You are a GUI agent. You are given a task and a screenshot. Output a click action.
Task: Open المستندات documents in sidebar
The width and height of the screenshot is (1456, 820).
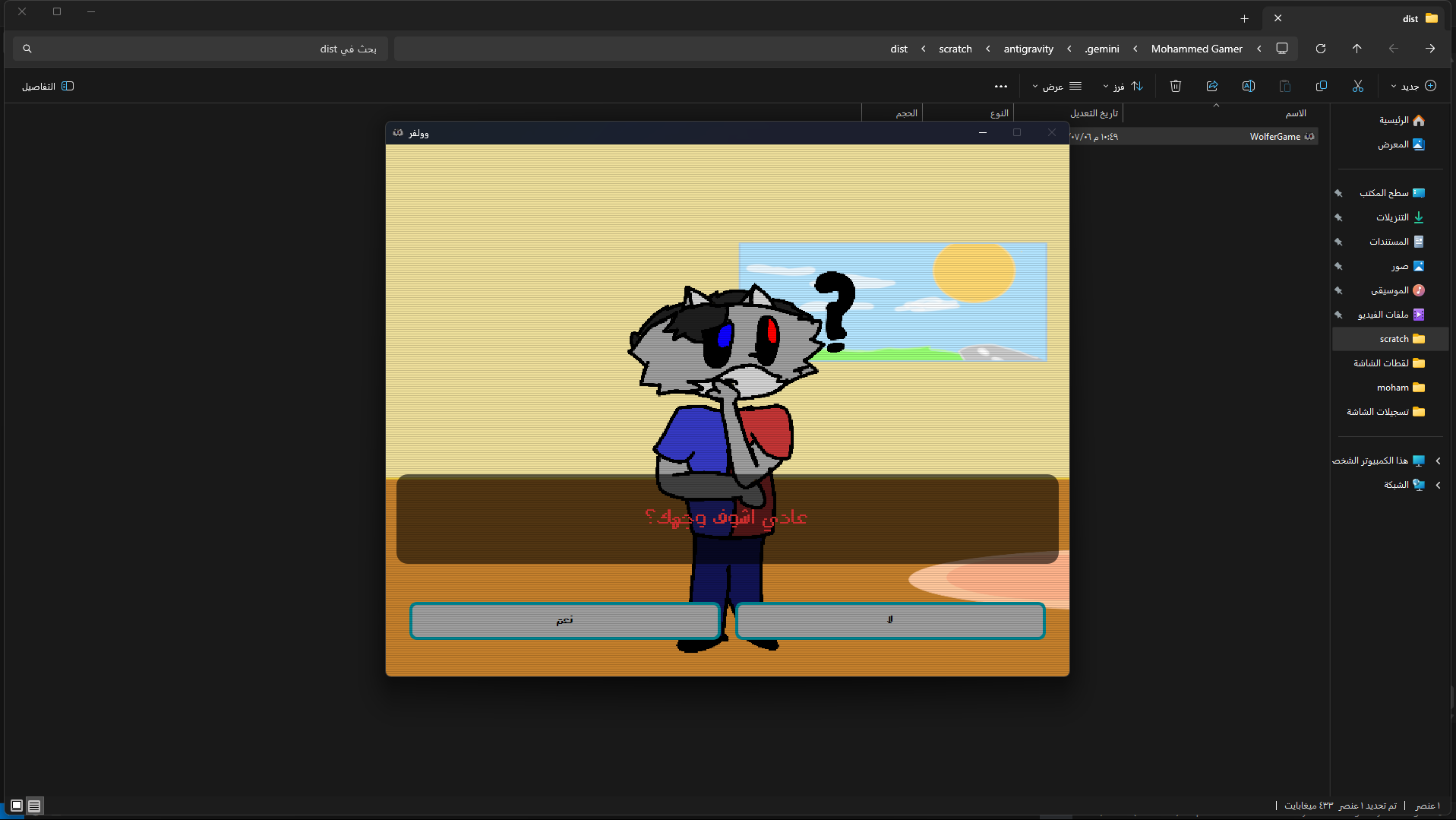click(1397, 242)
